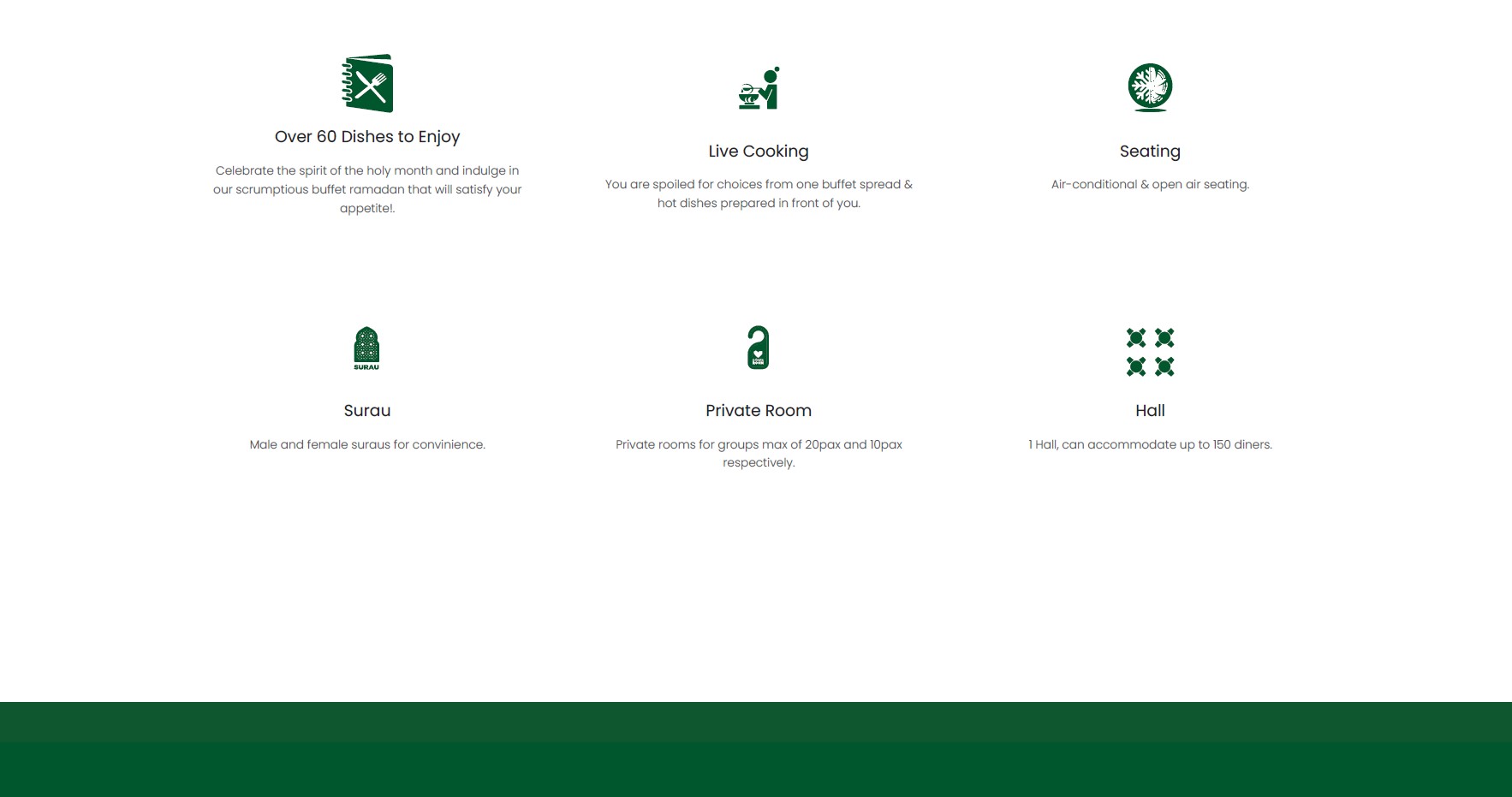Screen dimensions: 1512x797
Task: Click the '20pax and 10pax' private rooms text
Action: pos(759,453)
